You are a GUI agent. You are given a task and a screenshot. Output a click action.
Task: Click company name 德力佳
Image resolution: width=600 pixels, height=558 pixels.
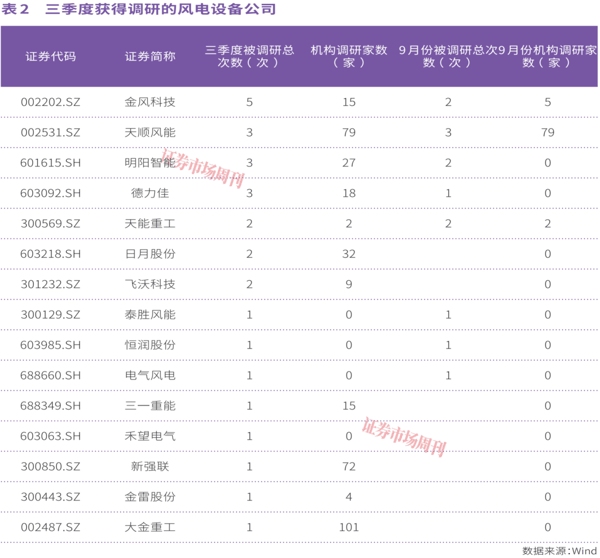tap(150, 193)
